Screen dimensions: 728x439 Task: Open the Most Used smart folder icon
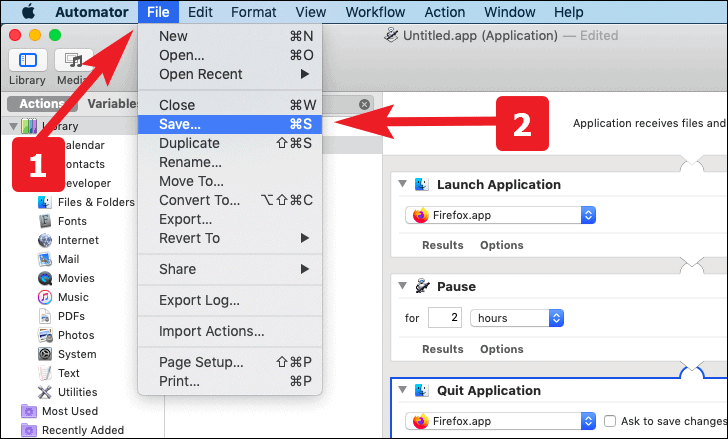click(29, 411)
